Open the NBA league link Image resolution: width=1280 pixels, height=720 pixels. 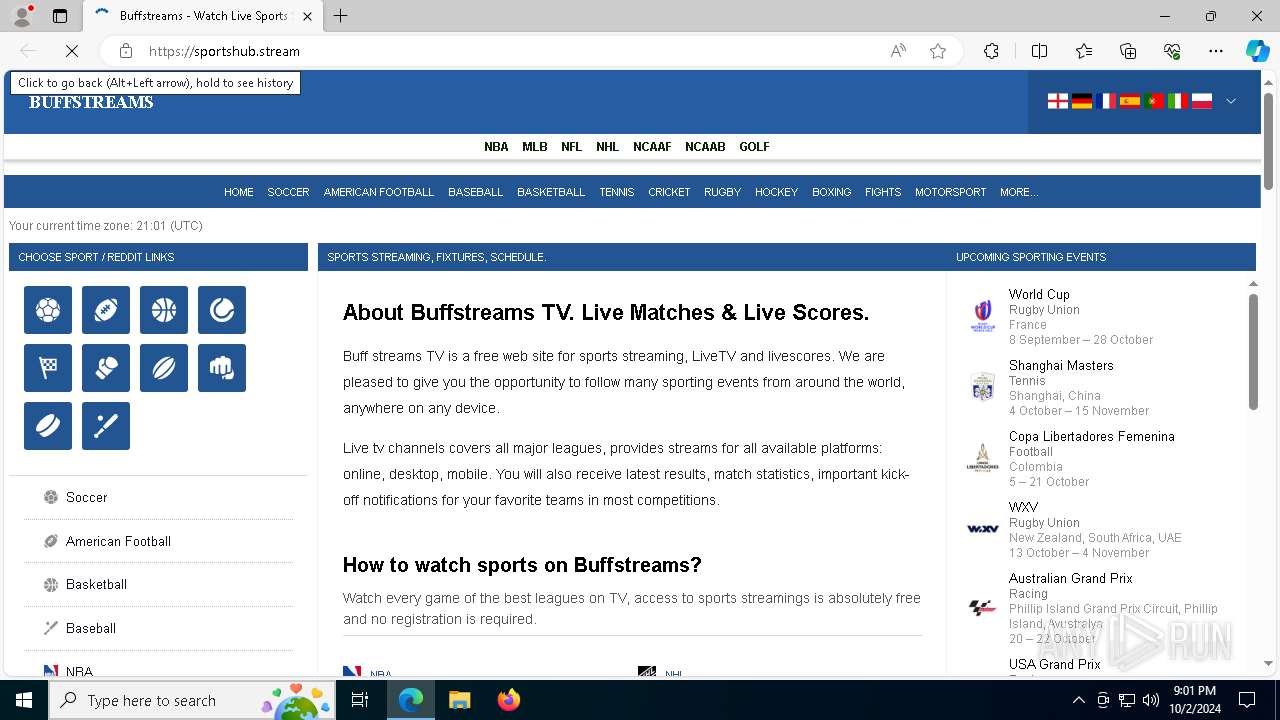496,146
